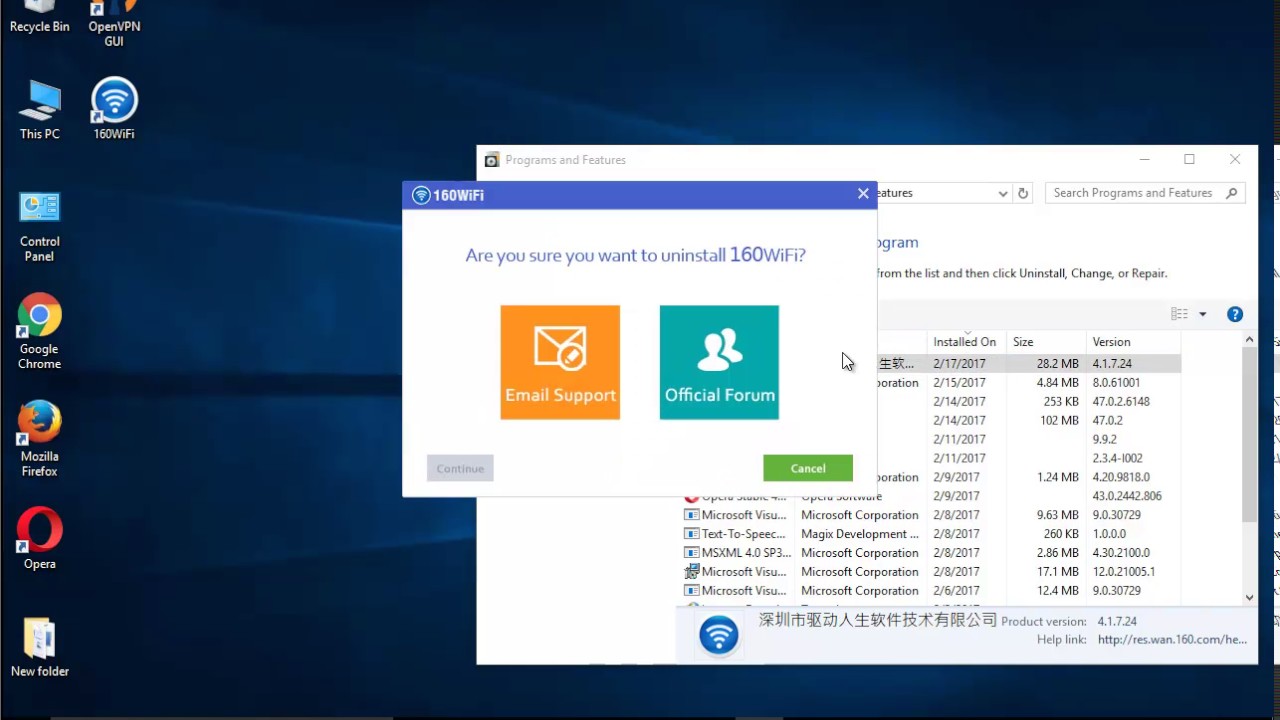This screenshot has height=720, width=1280.
Task: Click the programs list vertical scrollbar thumb
Action: point(1249,435)
